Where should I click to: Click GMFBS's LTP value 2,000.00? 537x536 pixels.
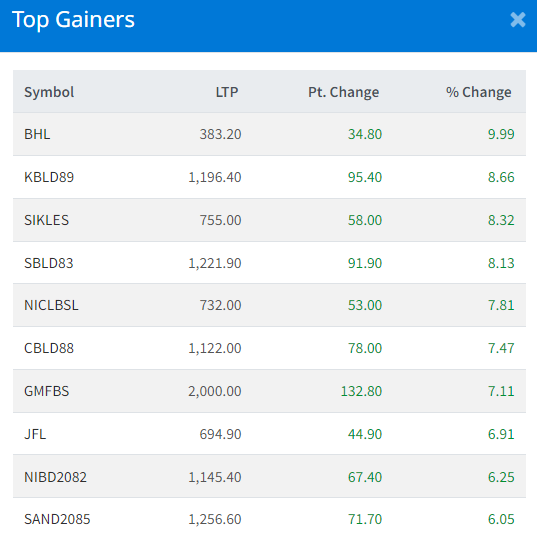coord(215,391)
